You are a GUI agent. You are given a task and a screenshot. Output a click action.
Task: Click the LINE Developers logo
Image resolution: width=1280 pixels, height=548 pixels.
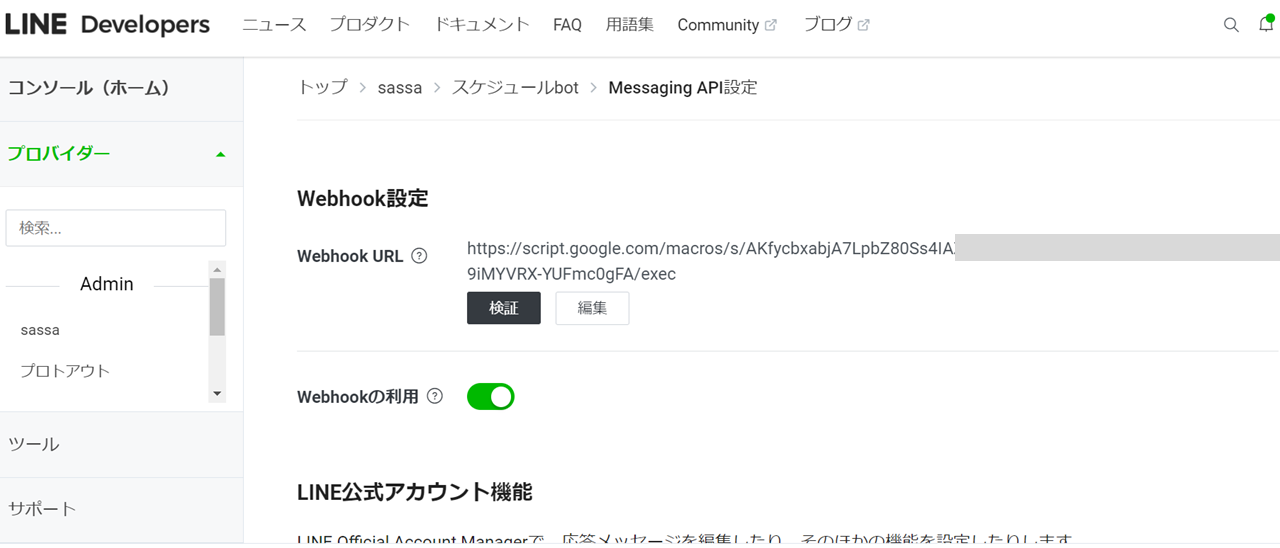(107, 25)
